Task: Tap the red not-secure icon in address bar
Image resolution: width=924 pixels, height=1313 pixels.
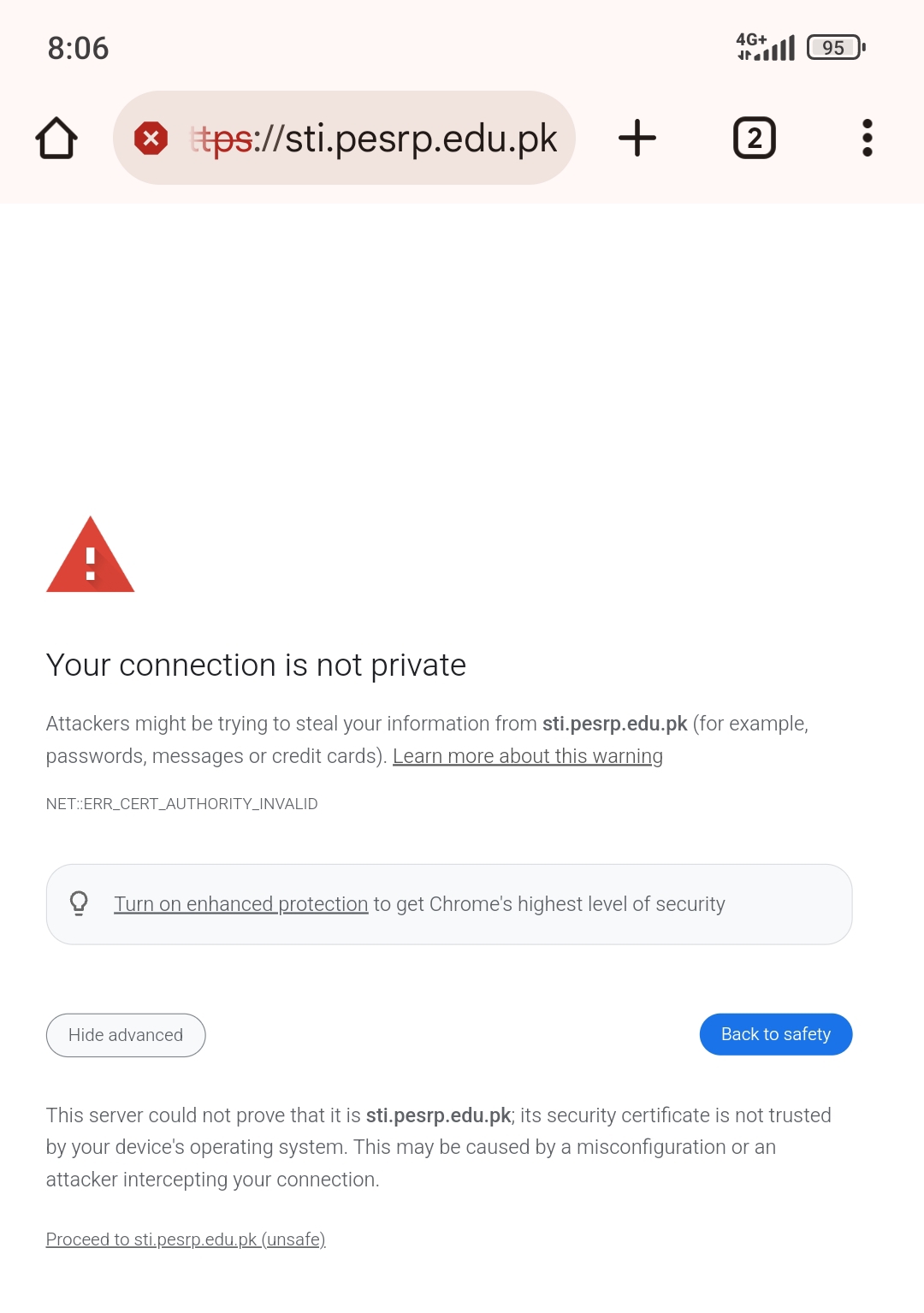Action: click(151, 138)
